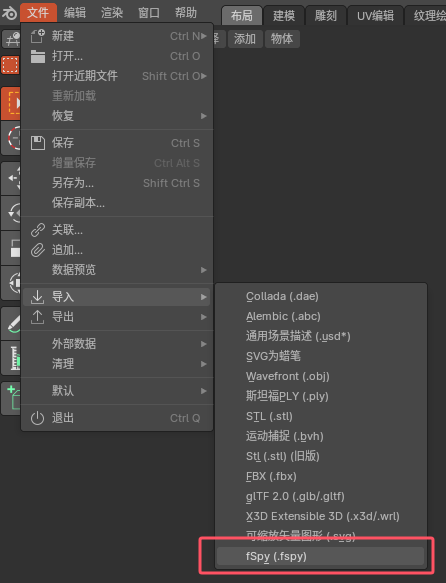This screenshot has width=446, height=583.
Task: Select the box select tool icon
Action: tap(10, 65)
